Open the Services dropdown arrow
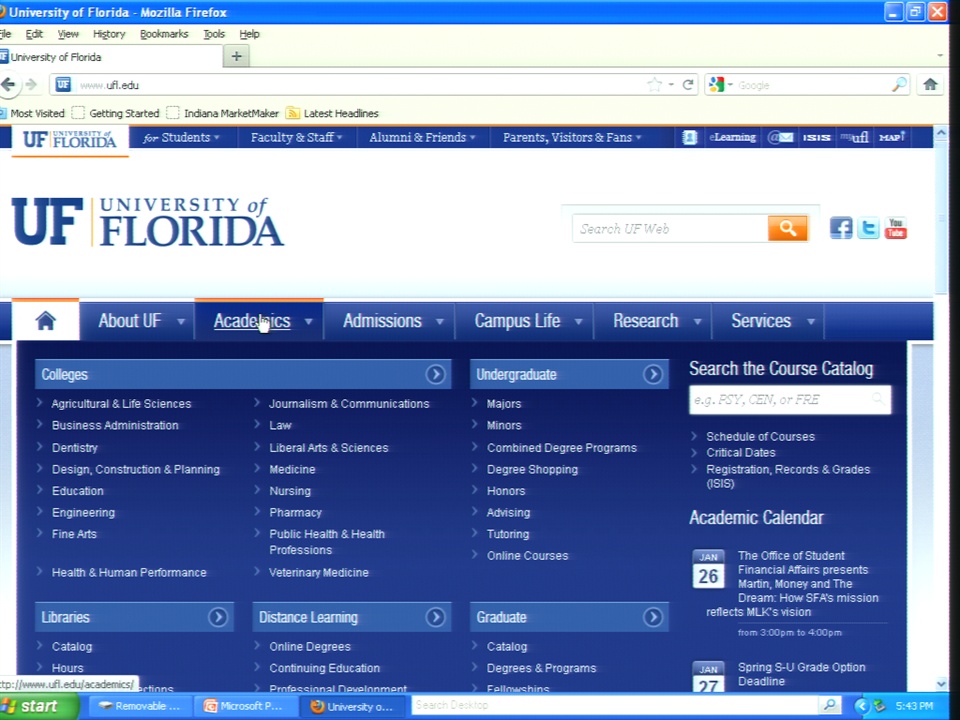Viewport: 960px width, 720px height. tap(811, 321)
